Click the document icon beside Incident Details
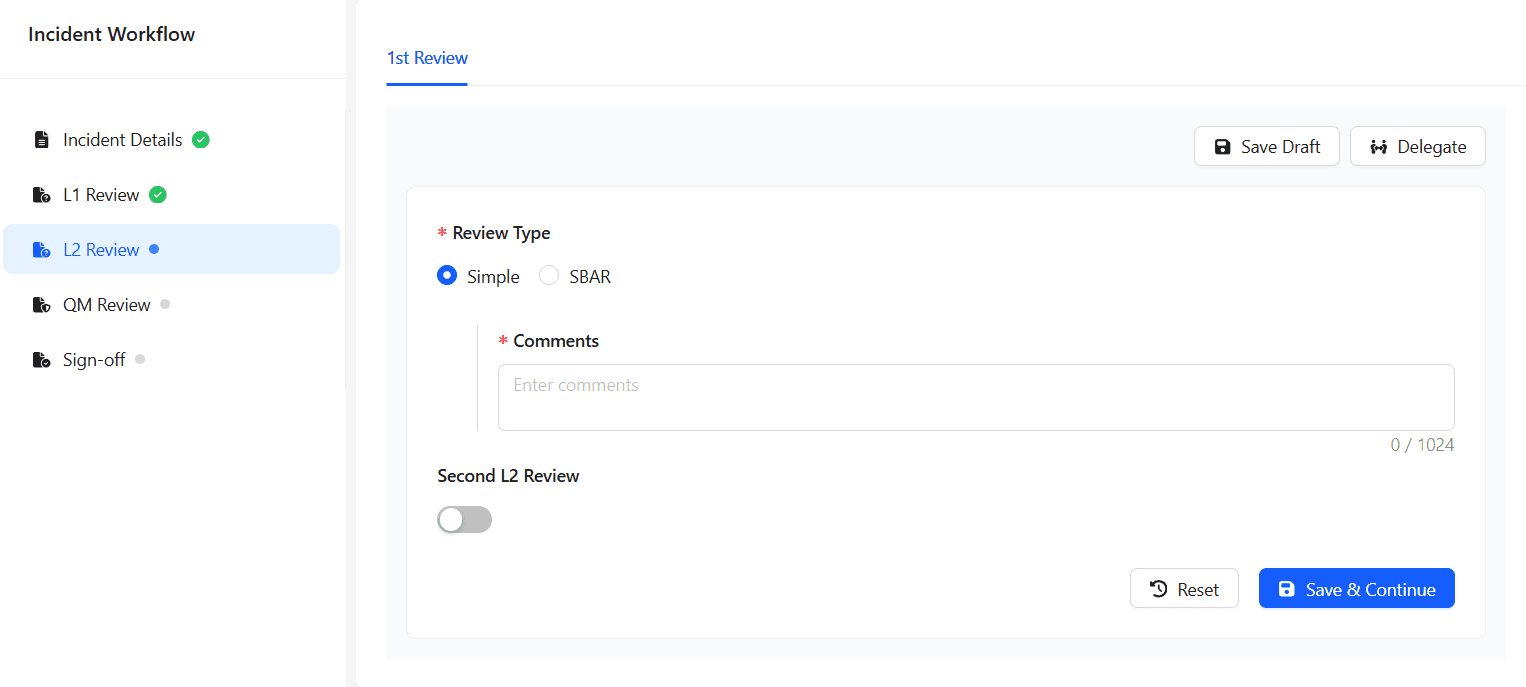 tap(42, 139)
